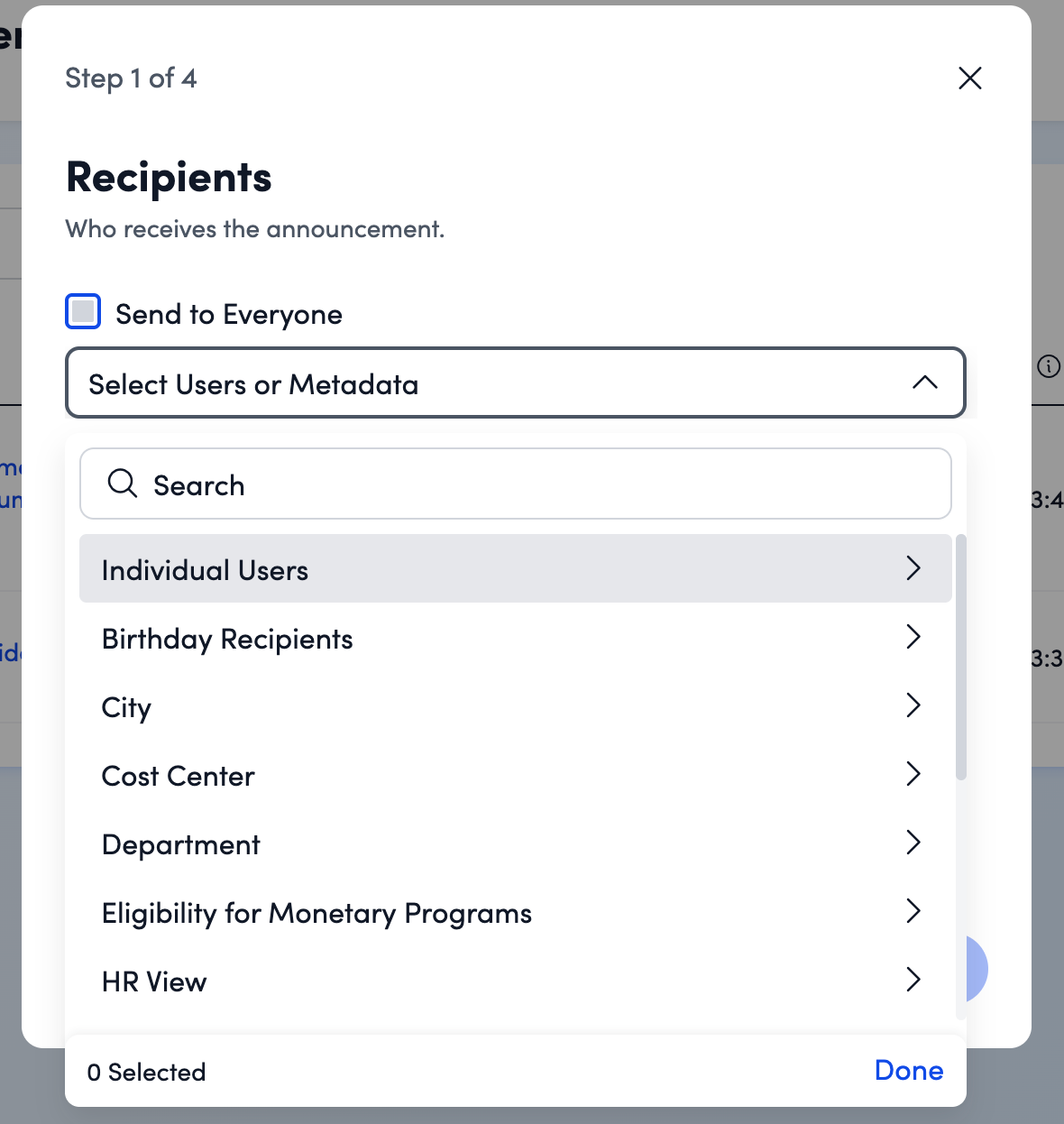This screenshot has height=1124, width=1064.
Task: Collapse dropdown using the up chevron icon
Action: (924, 382)
